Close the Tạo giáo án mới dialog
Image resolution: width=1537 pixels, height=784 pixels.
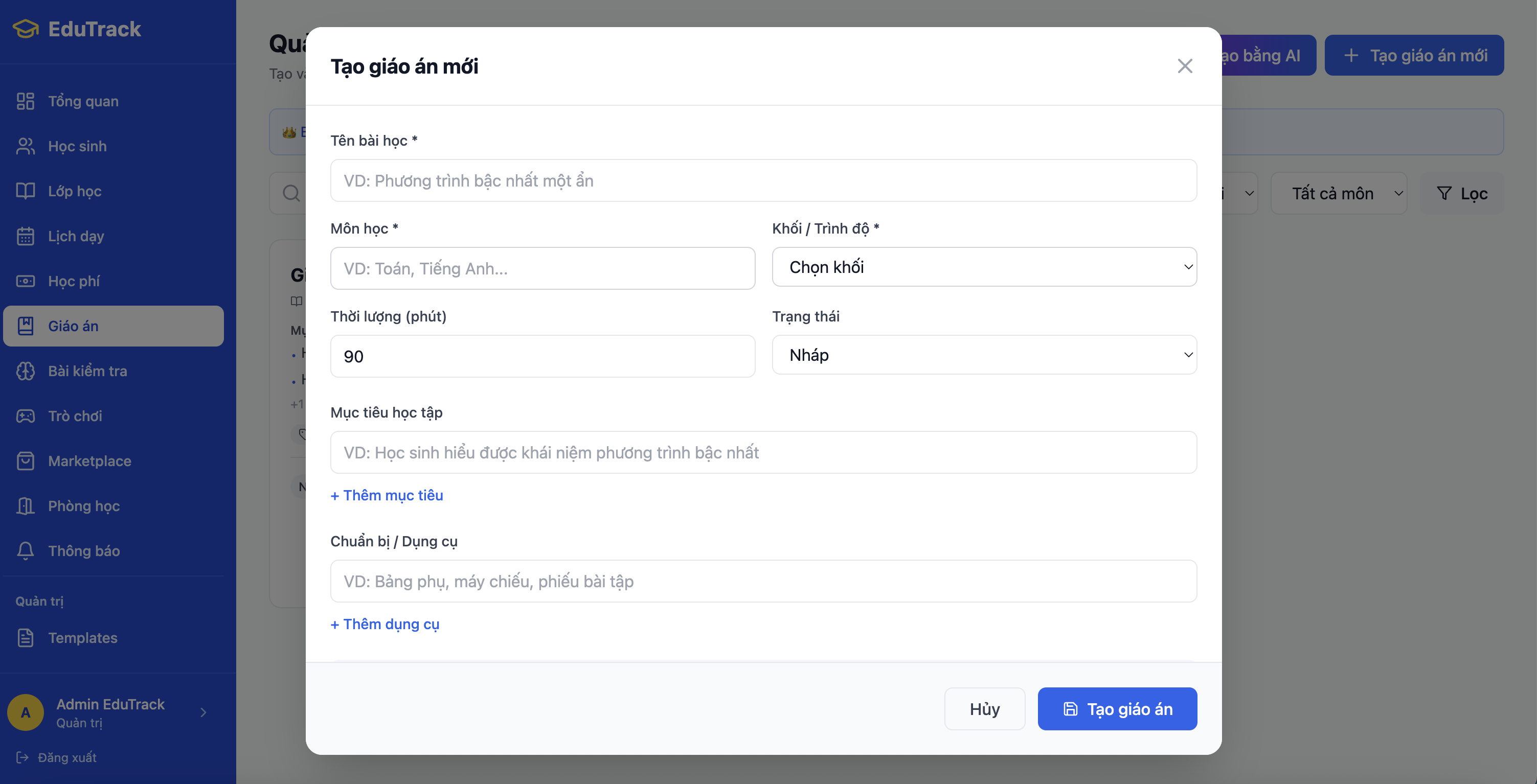(1184, 65)
